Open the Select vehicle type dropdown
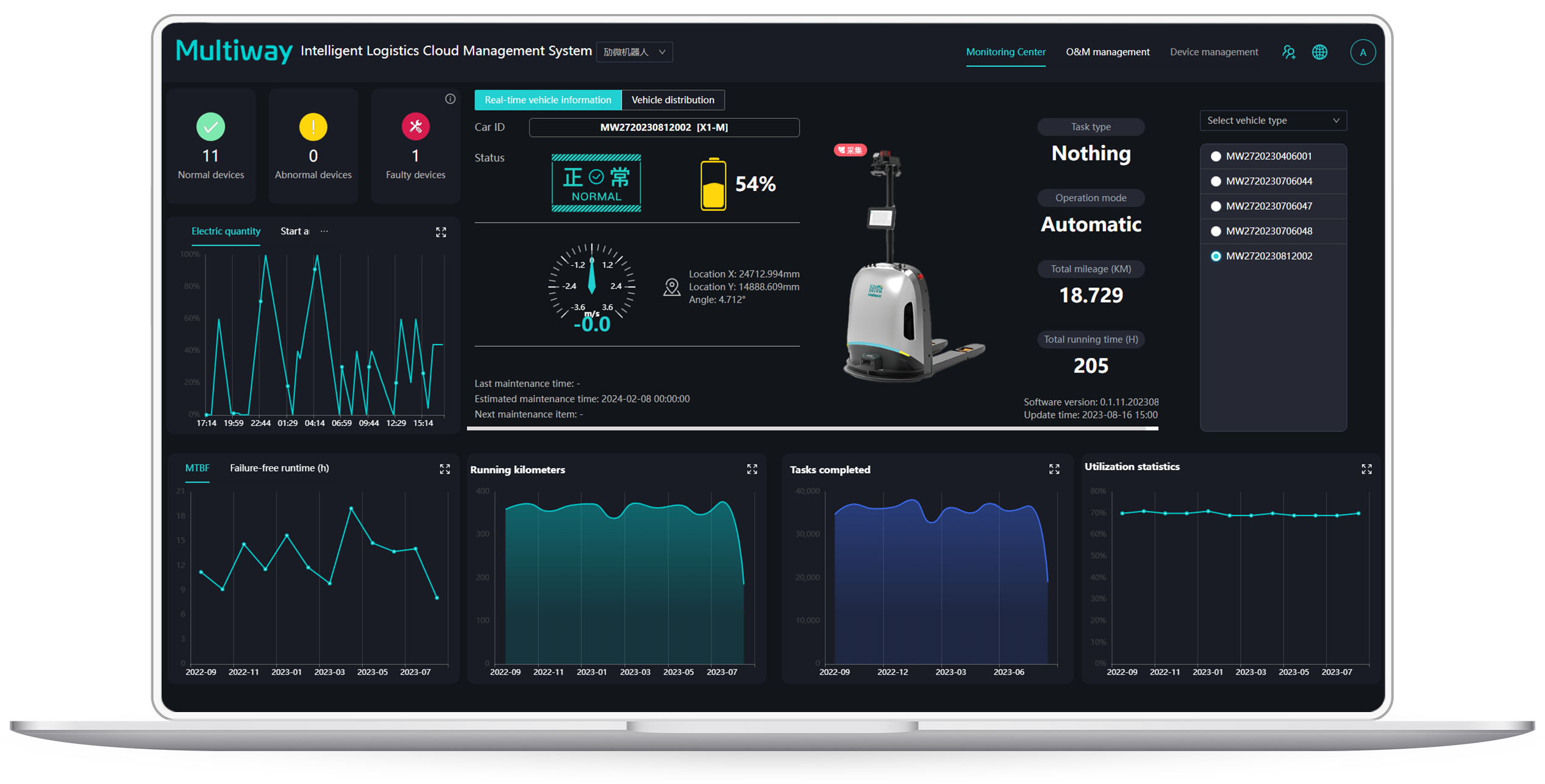Image resolution: width=1545 pixels, height=784 pixels. tap(1273, 121)
